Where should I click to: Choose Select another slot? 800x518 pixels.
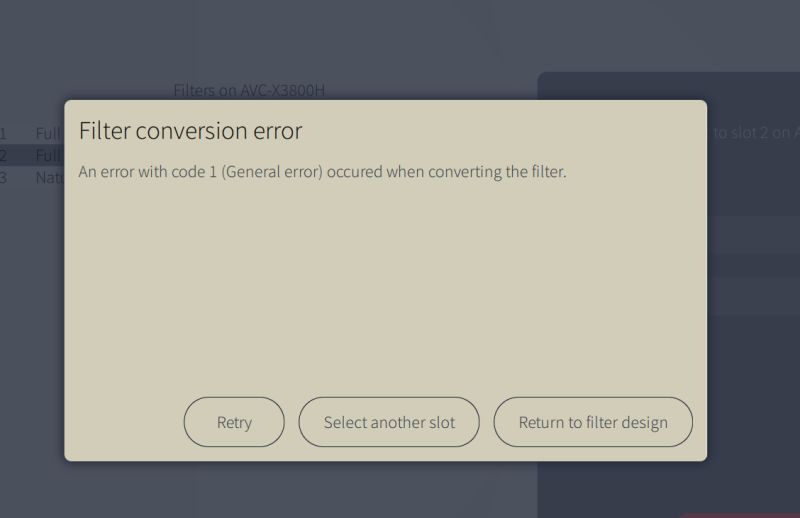click(x=389, y=422)
